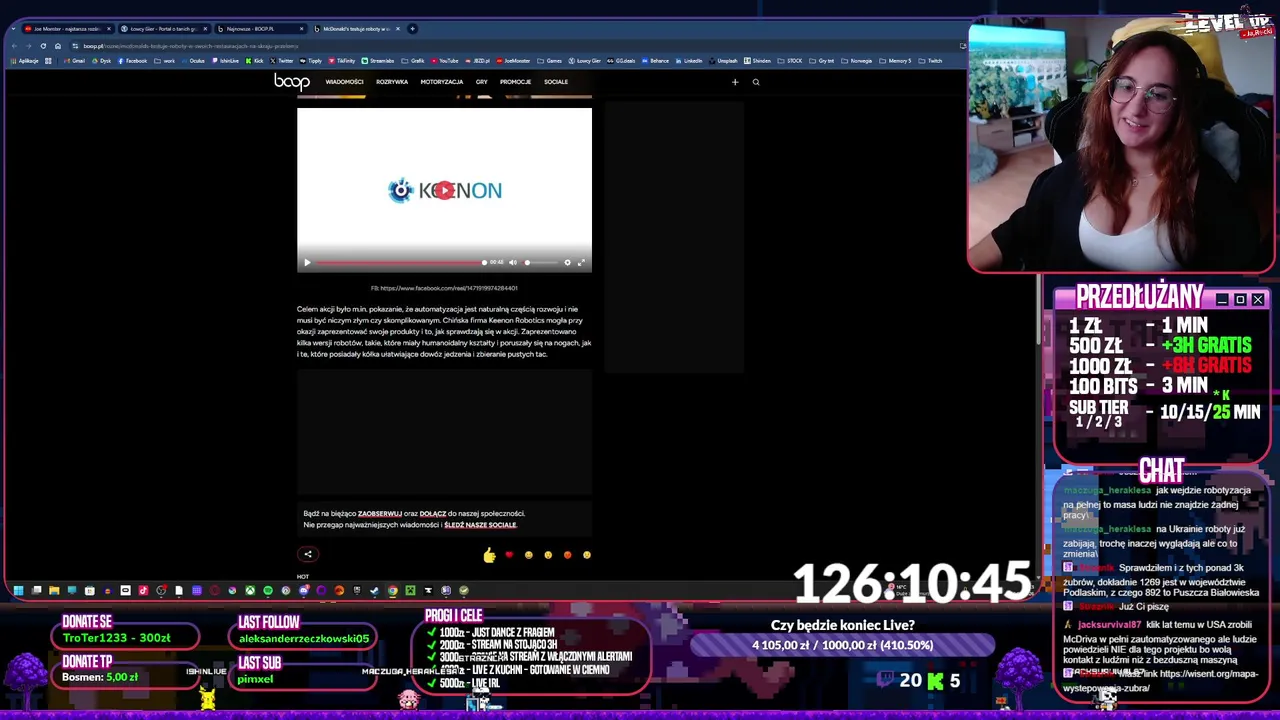The width and height of the screenshot is (1280, 720).
Task: Enter video fullscreen mode
Action: coord(581,263)
